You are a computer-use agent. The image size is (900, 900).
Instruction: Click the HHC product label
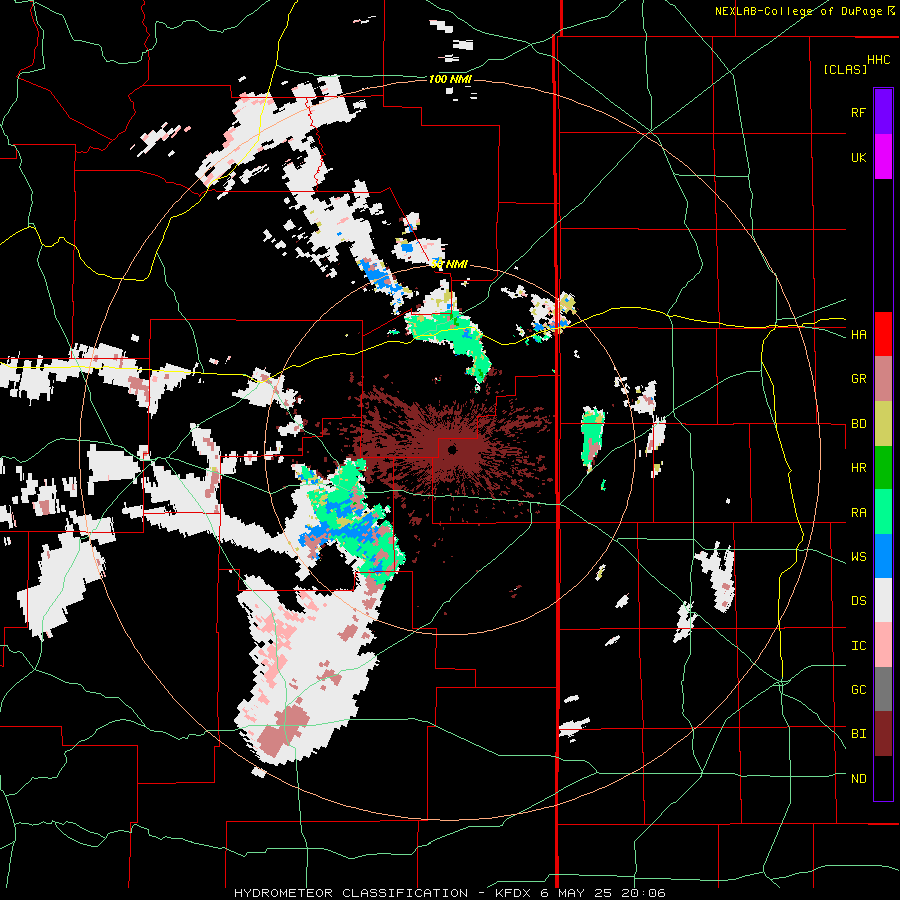click(879, 60)
